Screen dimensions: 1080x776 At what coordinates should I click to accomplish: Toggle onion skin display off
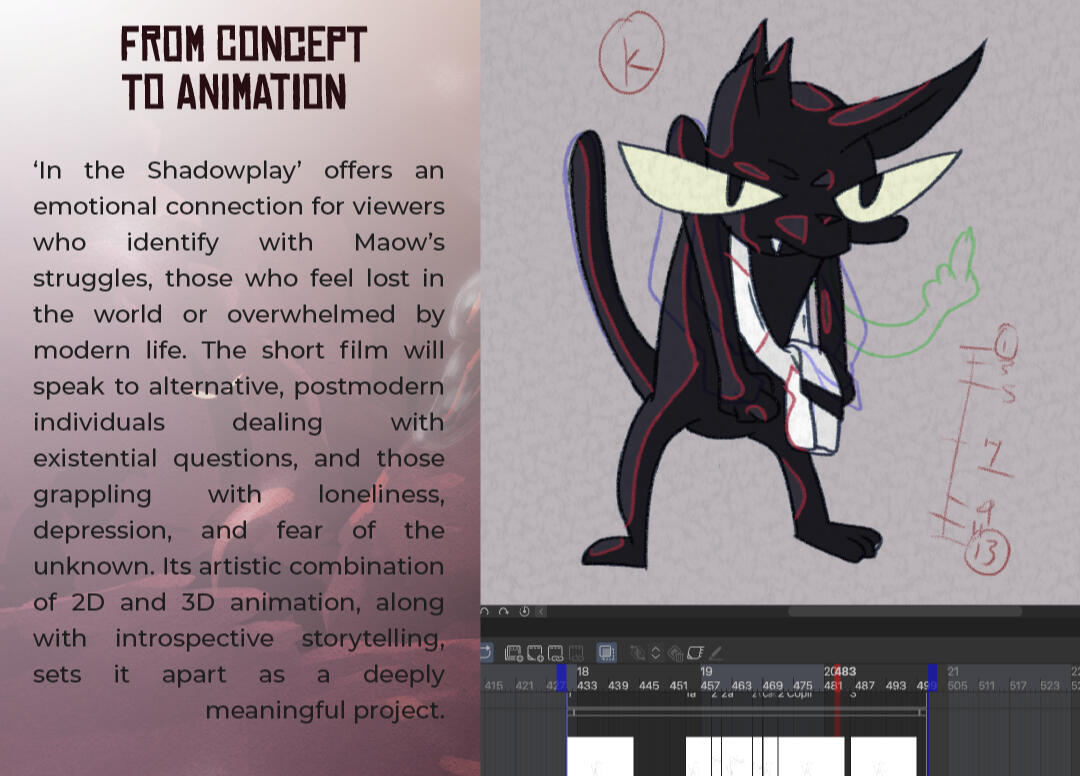click(x=606, y=652)
